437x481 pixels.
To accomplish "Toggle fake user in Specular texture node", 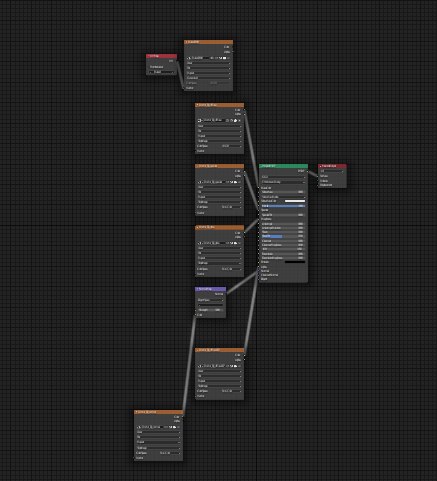I will point(228,182).
